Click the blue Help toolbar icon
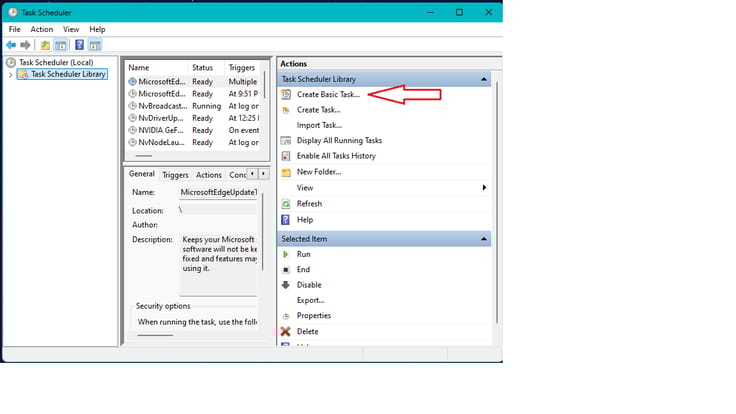This screenshot has width=736, height=414. coord(79,45)
